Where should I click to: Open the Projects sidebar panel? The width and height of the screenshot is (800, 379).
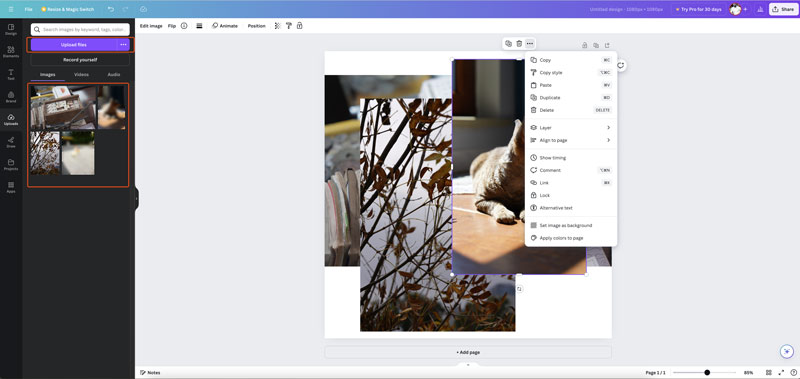[11, 164]
